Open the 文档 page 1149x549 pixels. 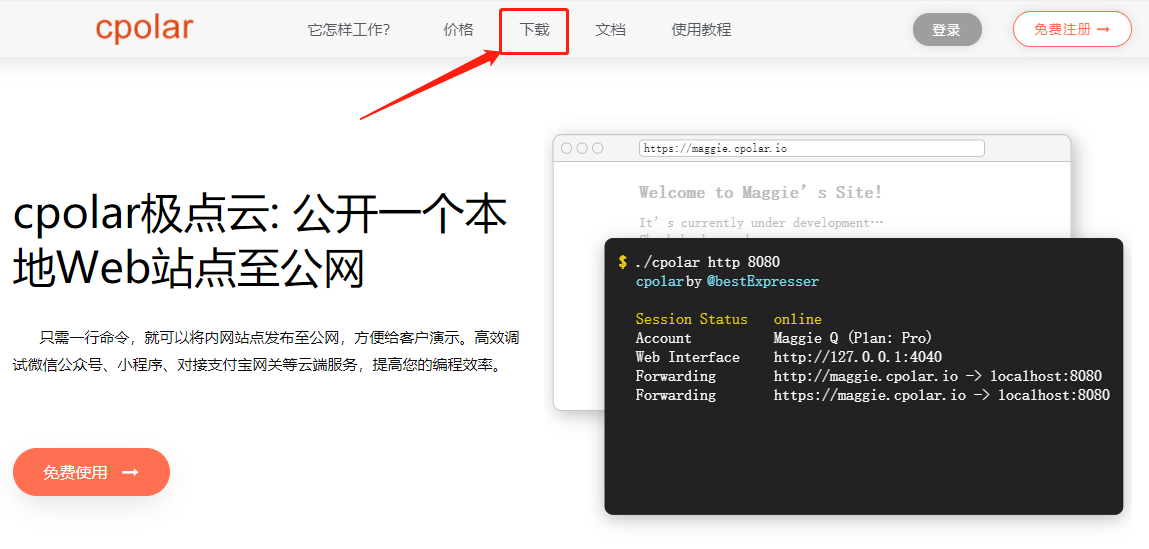click(x=610, y=30)
